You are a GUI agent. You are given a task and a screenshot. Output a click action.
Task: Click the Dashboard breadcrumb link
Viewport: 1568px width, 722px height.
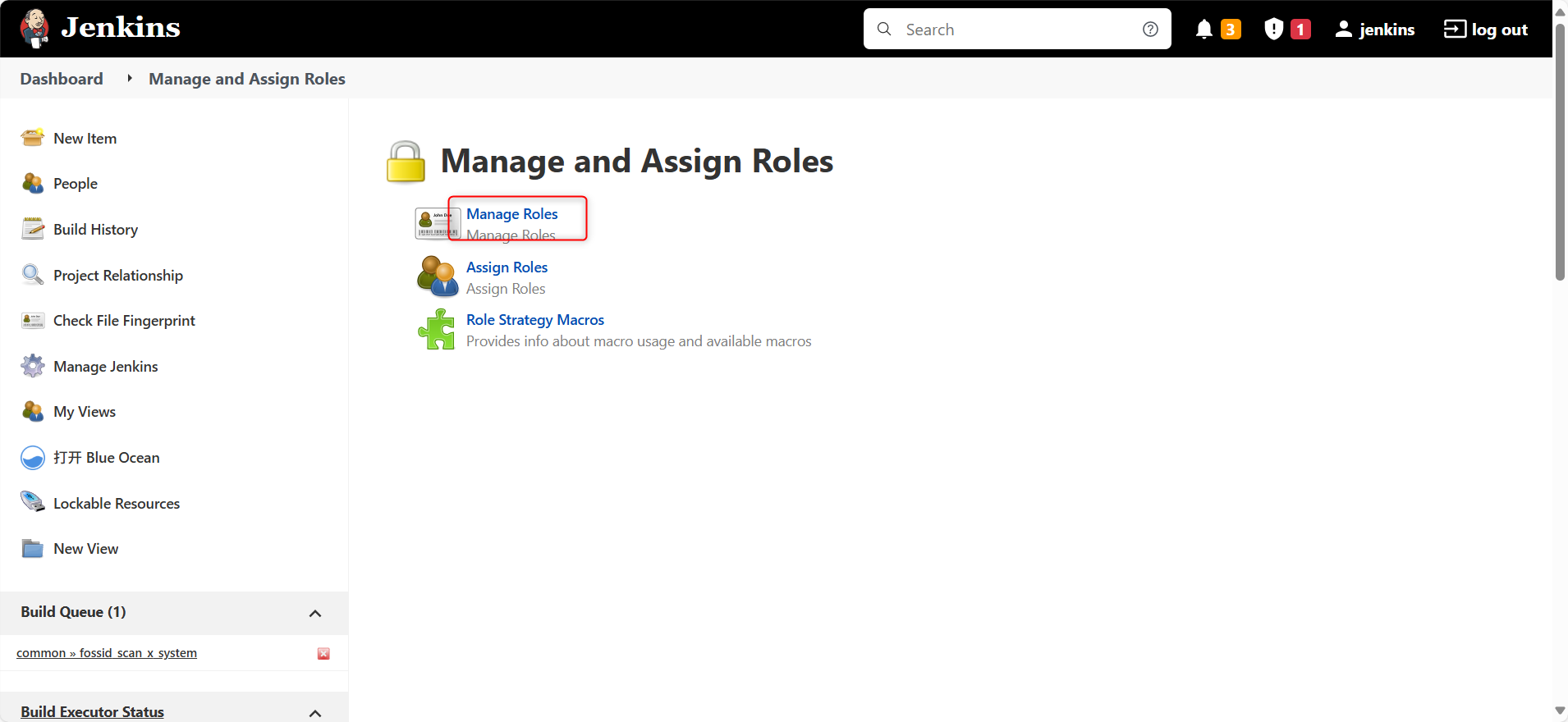(62, 79)
